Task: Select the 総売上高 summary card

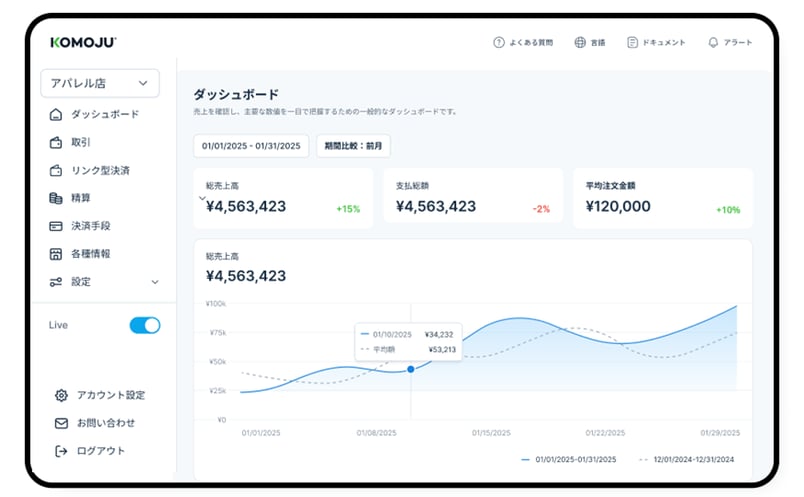Action: pyautogui.click(x=283, y=198)
